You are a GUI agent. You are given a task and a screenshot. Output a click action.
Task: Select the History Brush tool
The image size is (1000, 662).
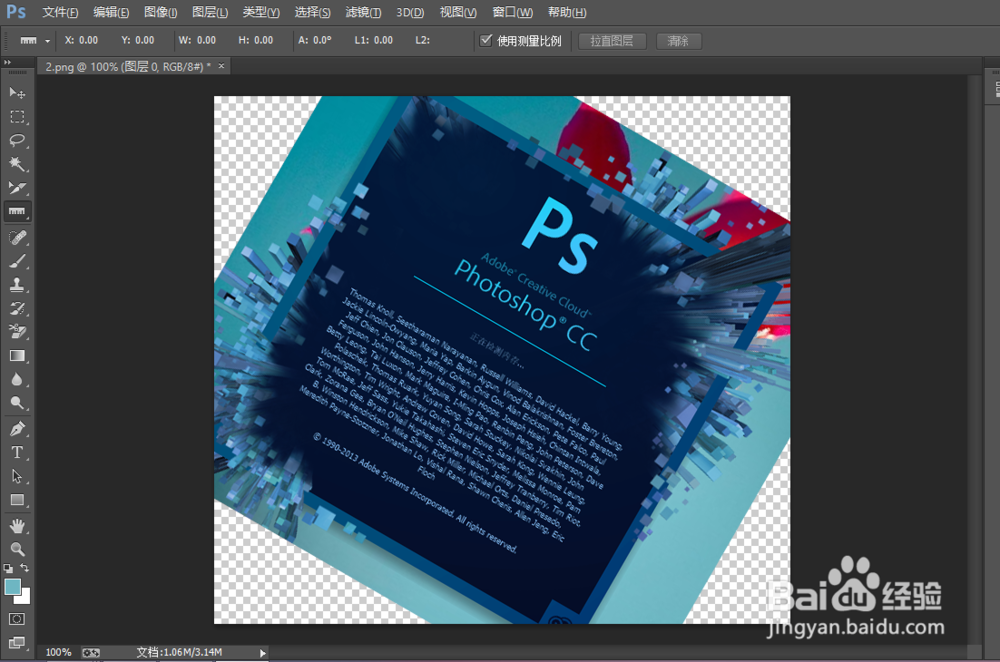[17, 309]
